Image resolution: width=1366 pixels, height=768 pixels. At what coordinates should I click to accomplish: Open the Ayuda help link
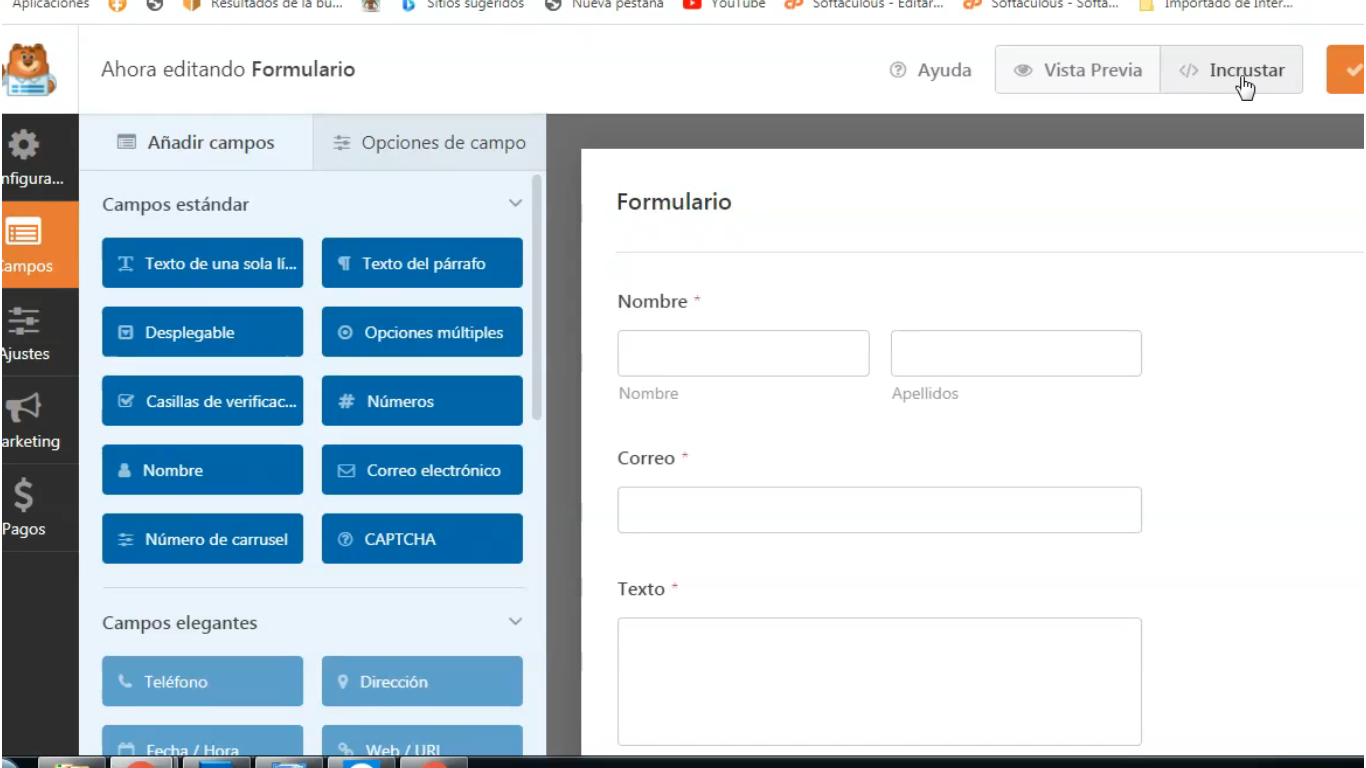pyautogui.click(x=931, y=70)
